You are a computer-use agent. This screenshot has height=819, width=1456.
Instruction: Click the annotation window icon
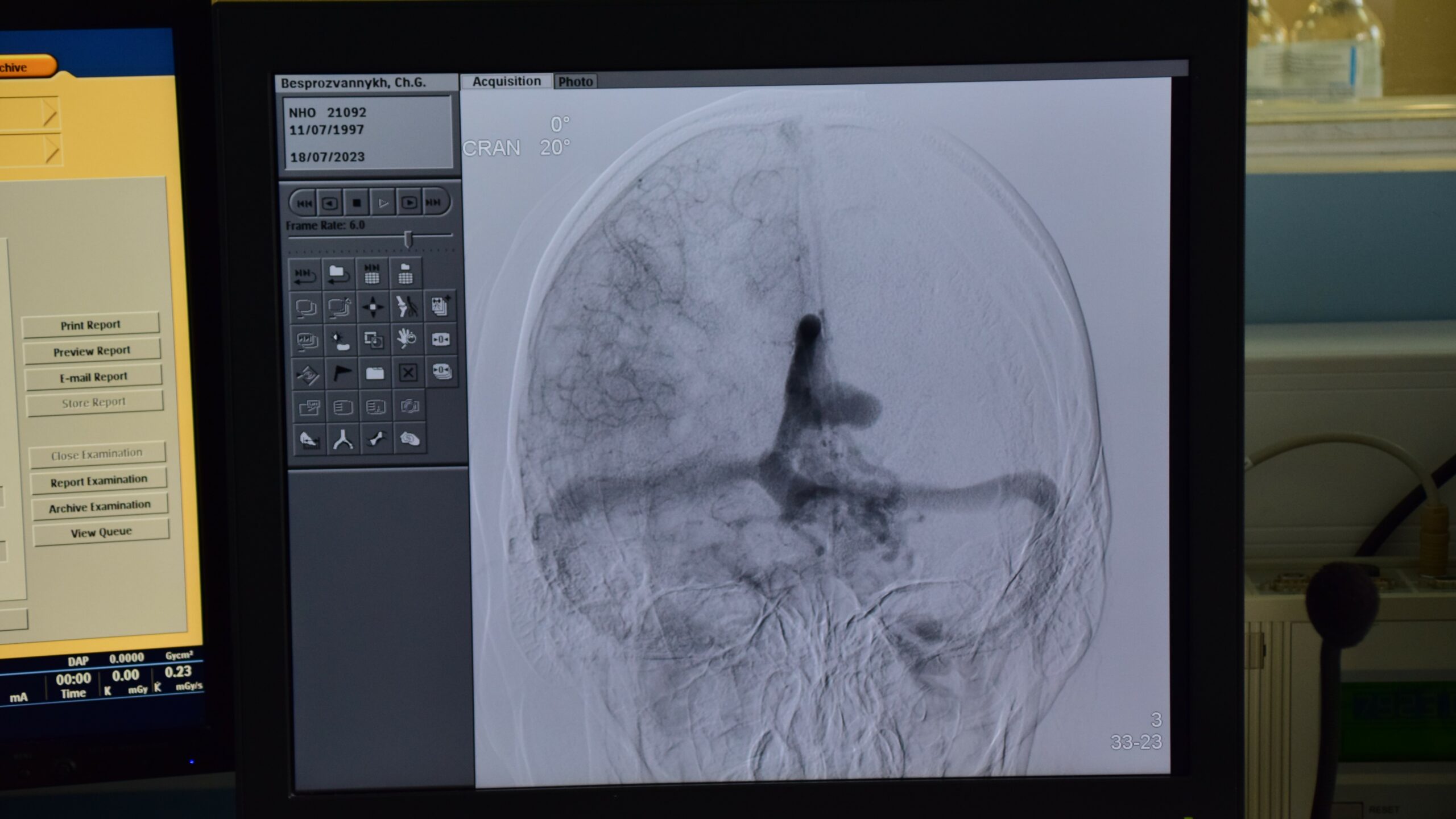tap(310, 407)
